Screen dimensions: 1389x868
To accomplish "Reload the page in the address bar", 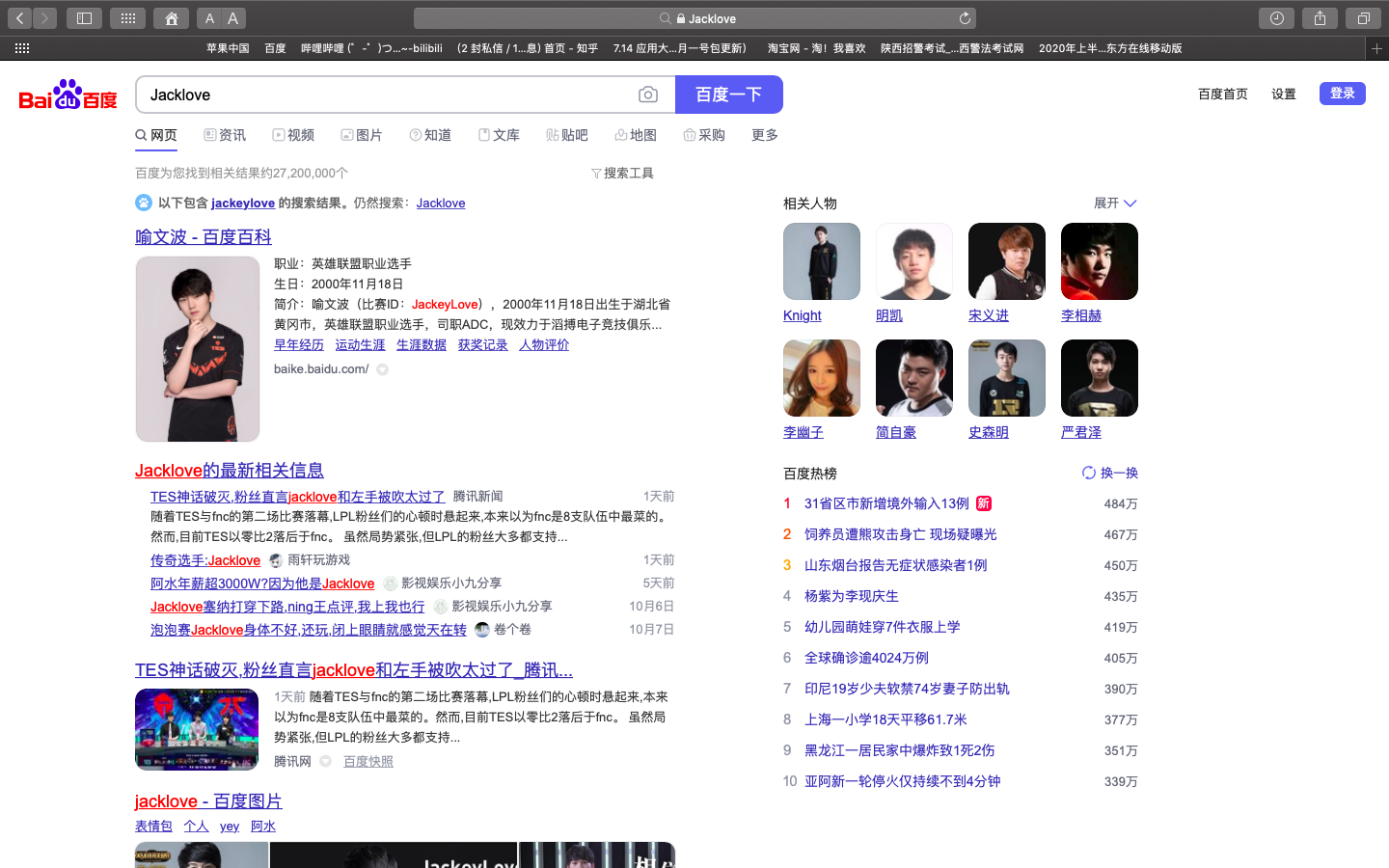I will 965,18.
